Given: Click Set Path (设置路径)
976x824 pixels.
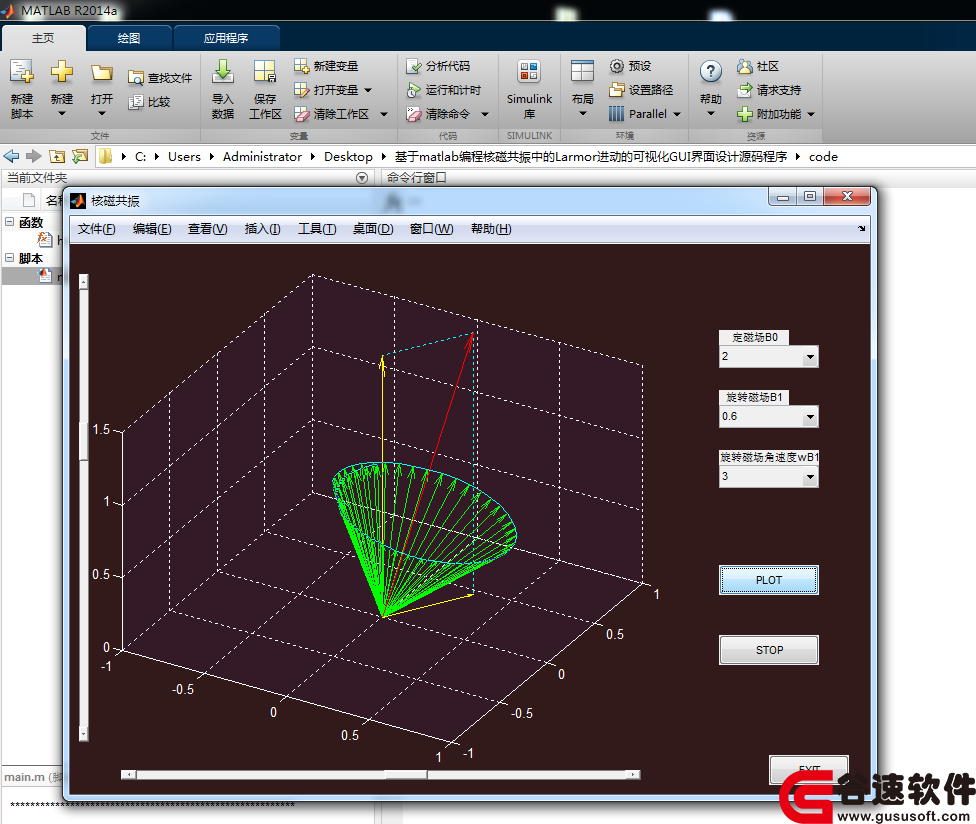Looking at the screenshot, I should tap(641, 90).
